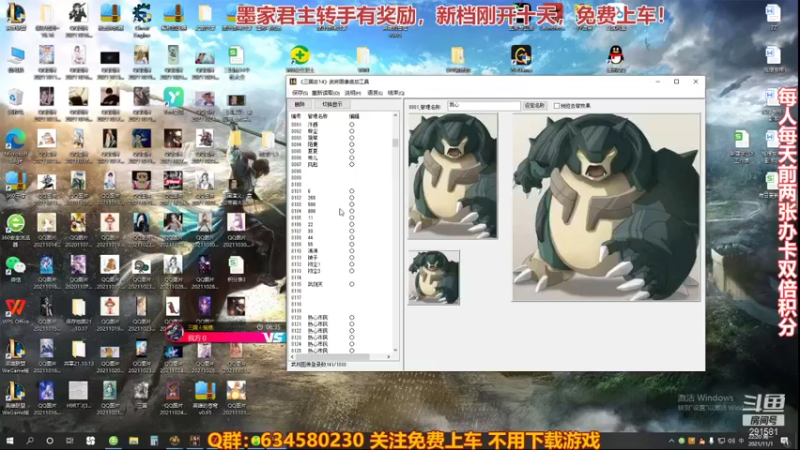Select the edit circle in row 0104
This screenshot has height=450, width=800.
tap(352, 211)
